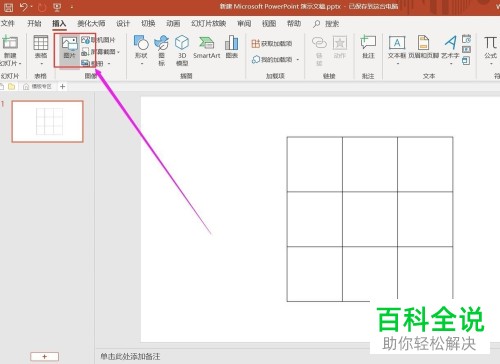Open the 艺术字 WordArt gallery
The height and width of the screenshot is (364, 500).
click(450, 50)
